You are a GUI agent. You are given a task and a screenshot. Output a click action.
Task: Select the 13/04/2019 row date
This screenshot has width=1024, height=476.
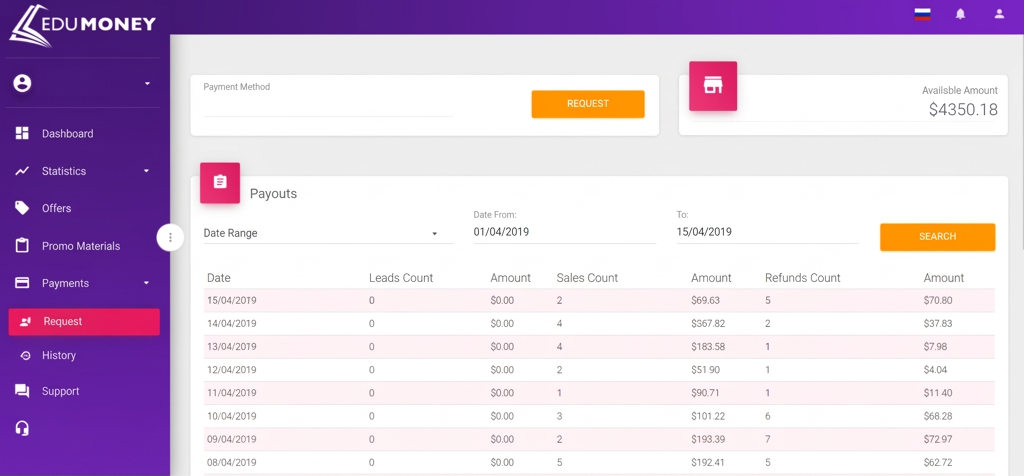pyautogui.click(x=232, y=347)
